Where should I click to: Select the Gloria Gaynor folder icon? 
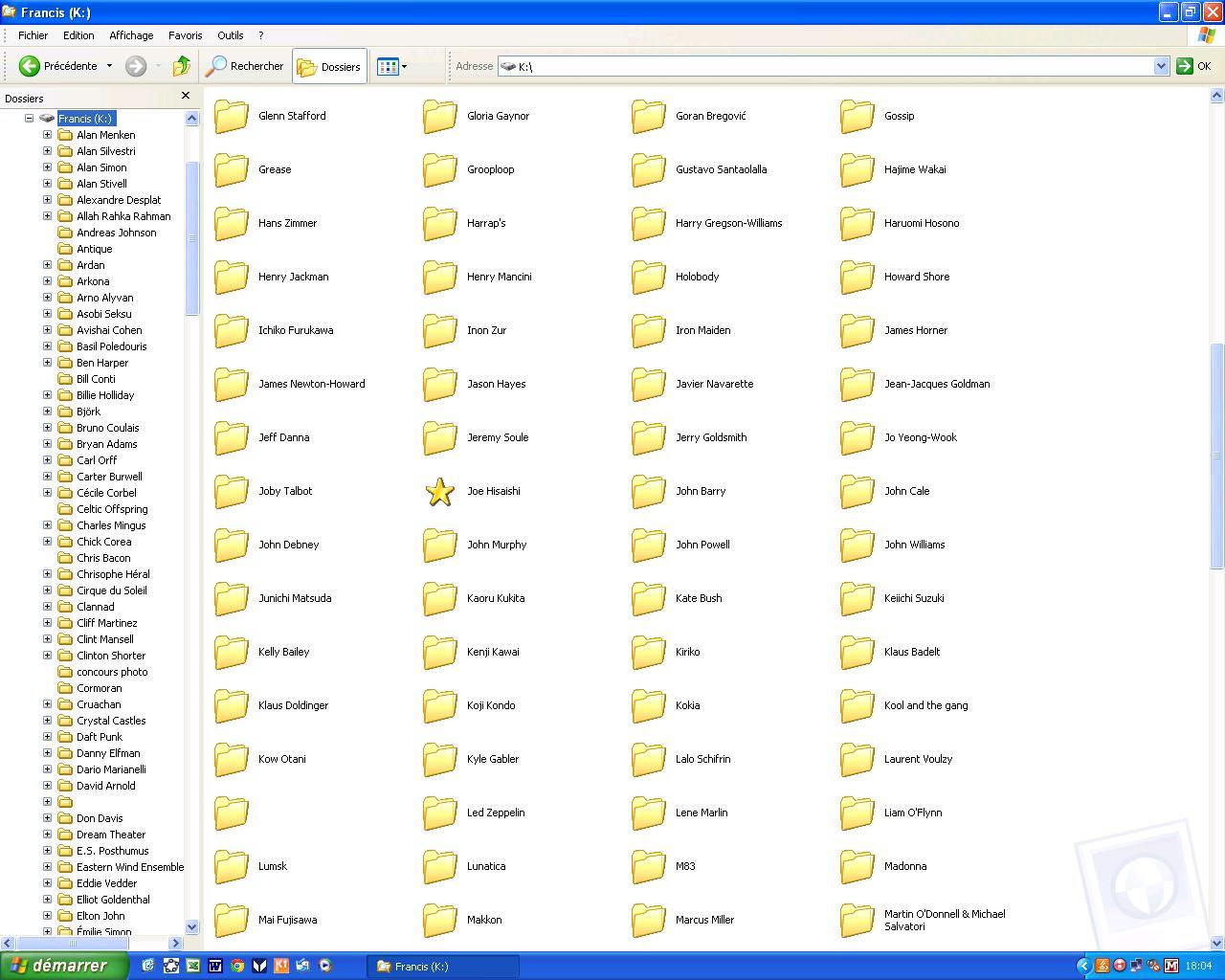point(440,117)
